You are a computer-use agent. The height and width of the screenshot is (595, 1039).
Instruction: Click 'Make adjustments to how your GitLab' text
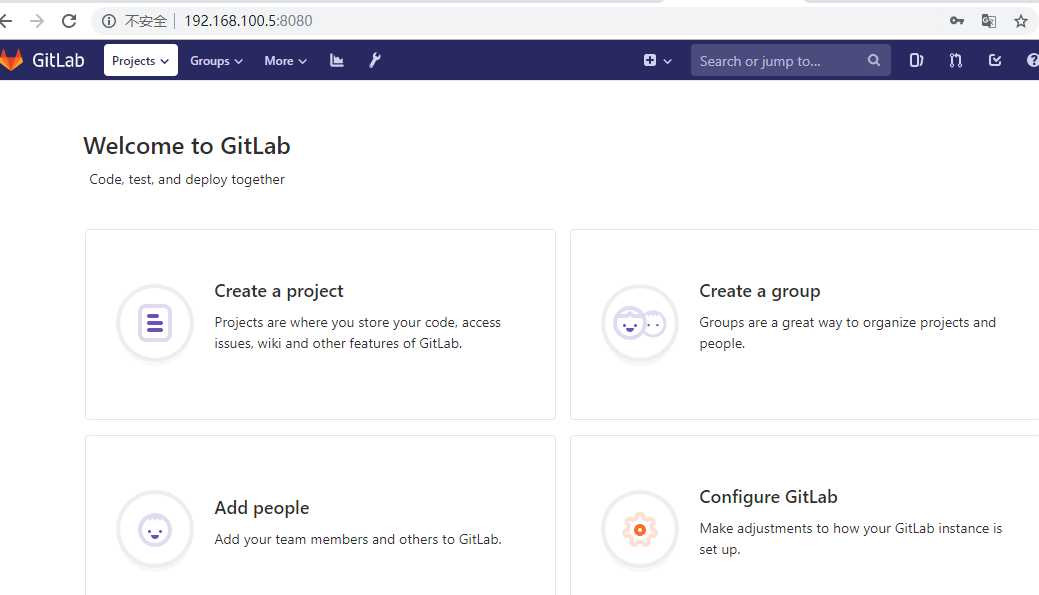(851, 539)
